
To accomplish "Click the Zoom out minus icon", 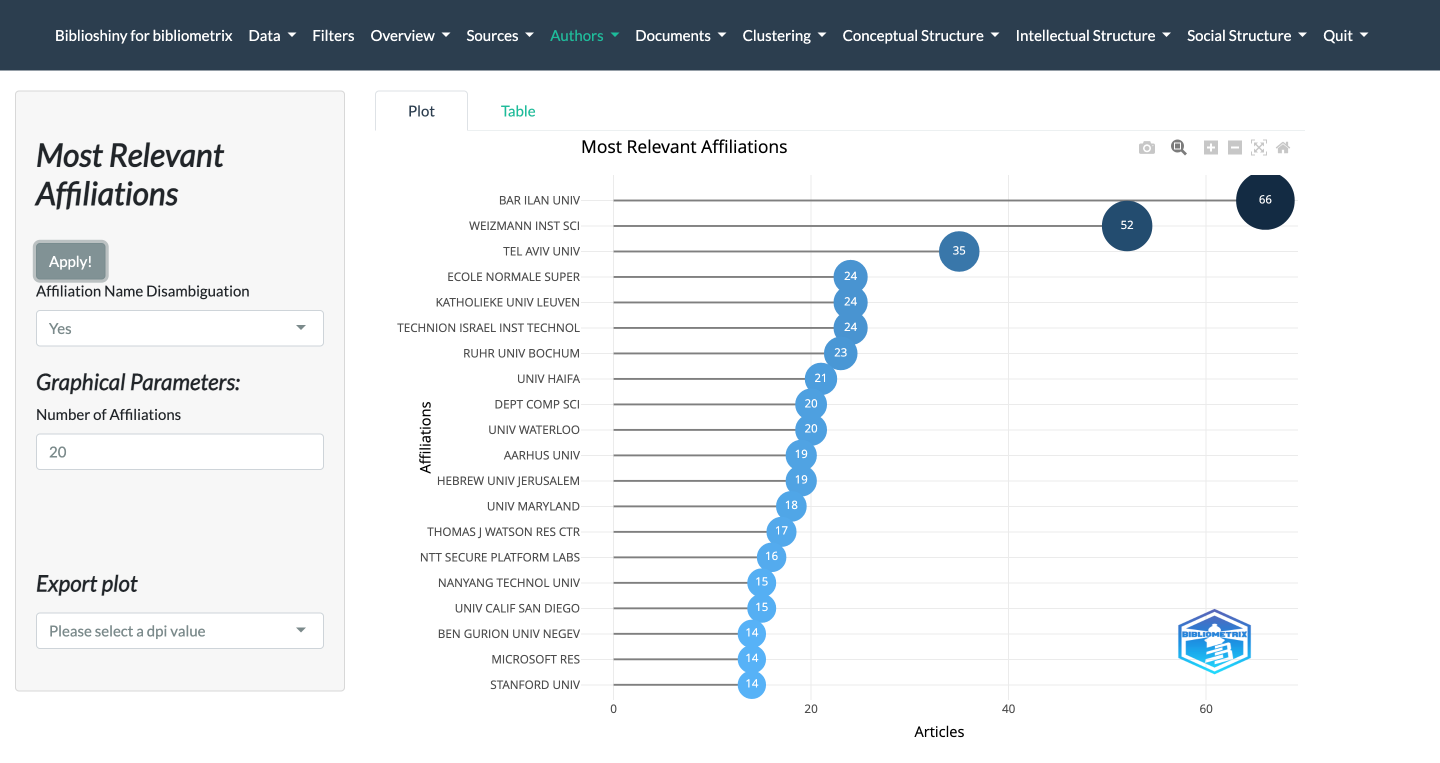I will click(1235, 148).
